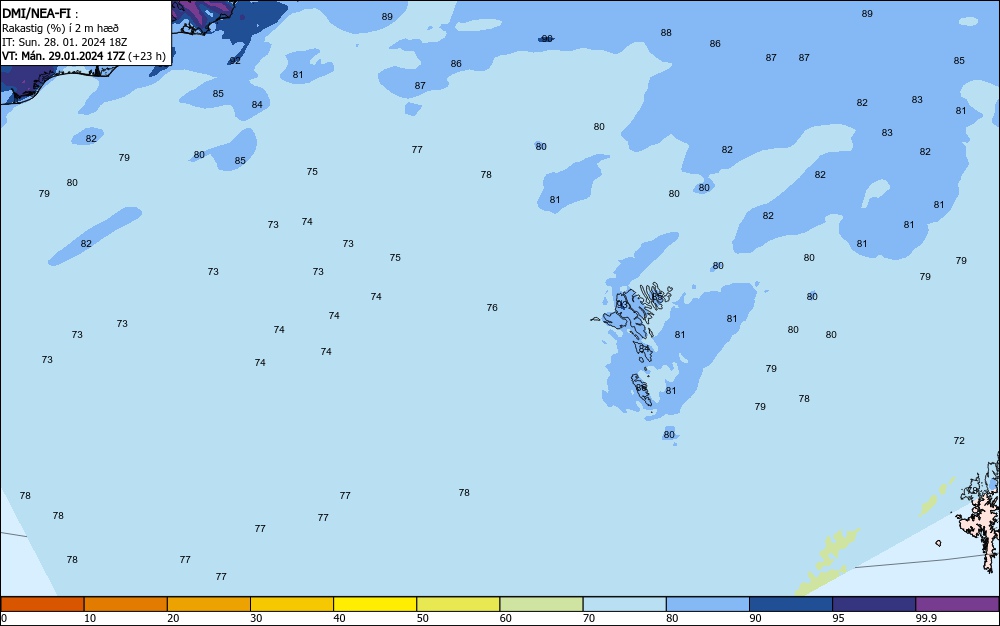This screenshot has width=1000, height=626.
Task: Click the legend tick label "70"
Action: point(589,618)
